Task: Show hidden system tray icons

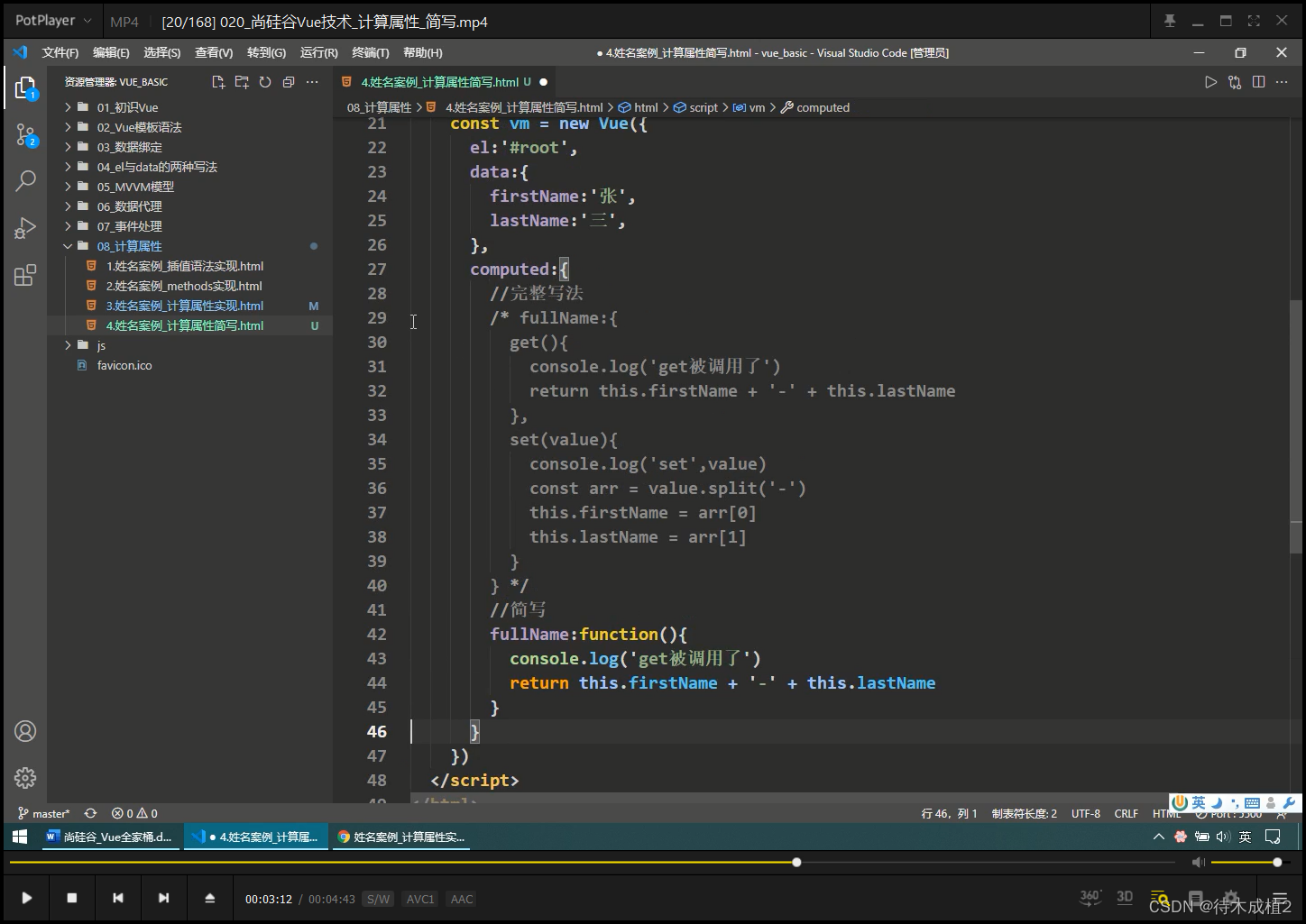Action: pyautogui.click(x=1159, y=837)
